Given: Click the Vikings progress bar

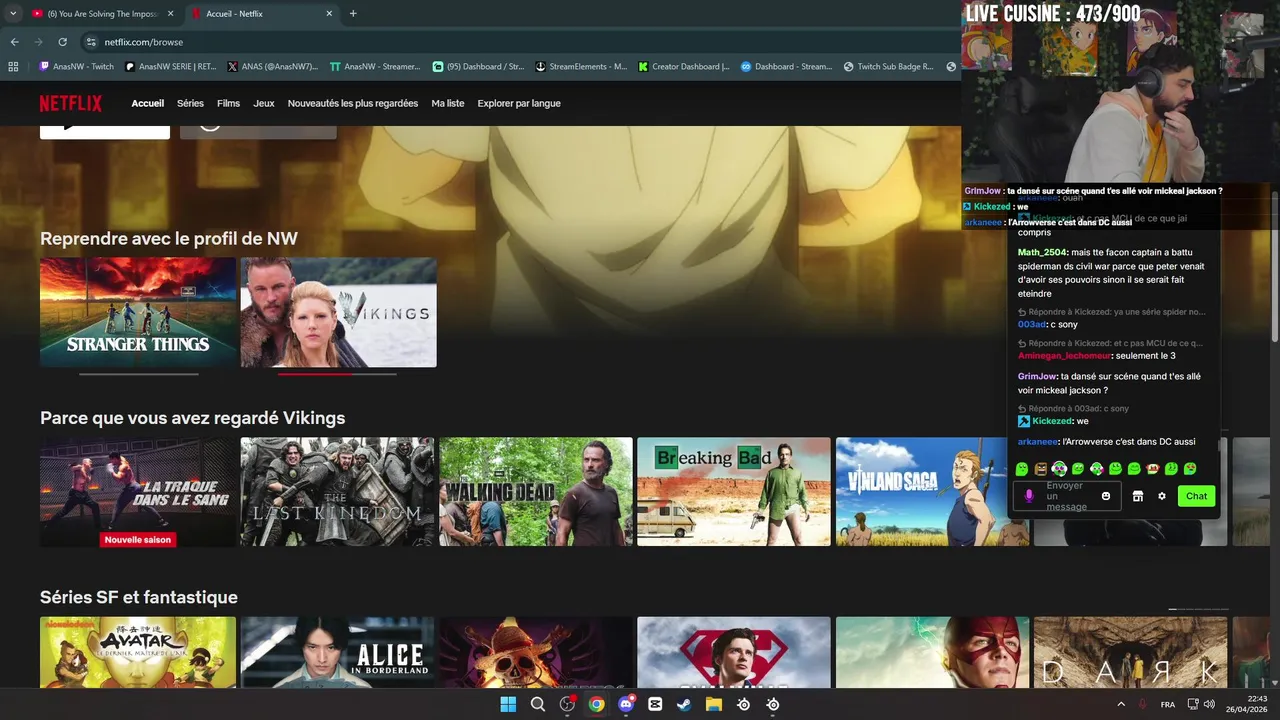Looking at the screenshot, I should (x=338, y=374).
